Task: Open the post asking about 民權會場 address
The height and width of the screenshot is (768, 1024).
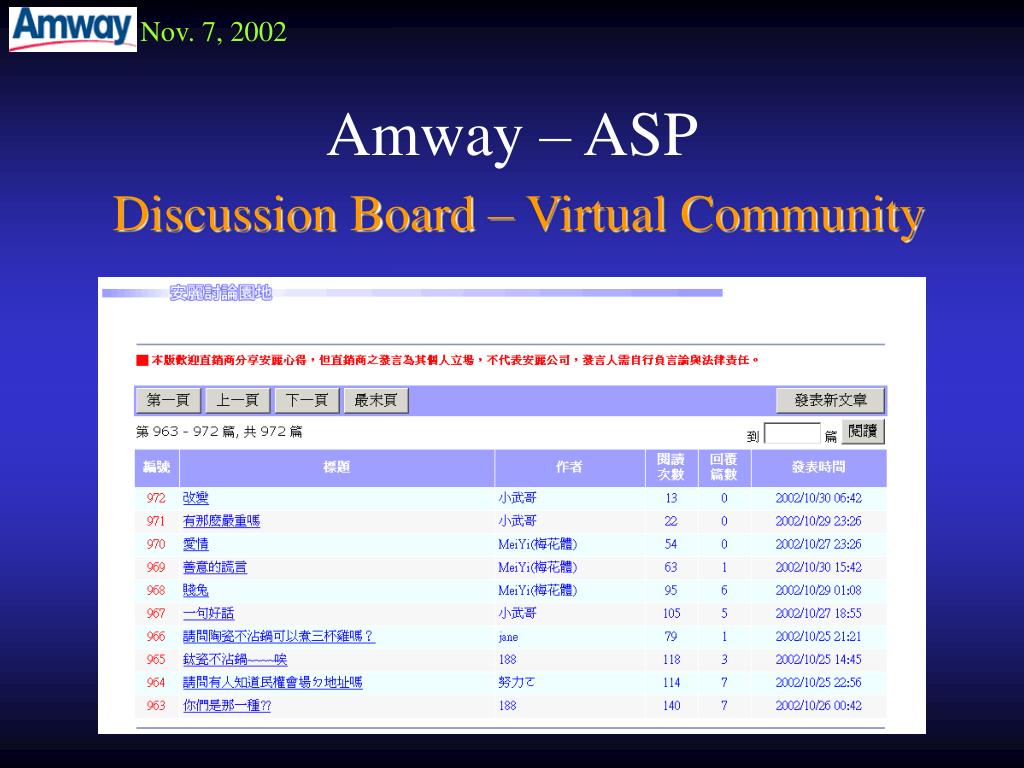Action: pyautogui.click(x=272, y=682)
